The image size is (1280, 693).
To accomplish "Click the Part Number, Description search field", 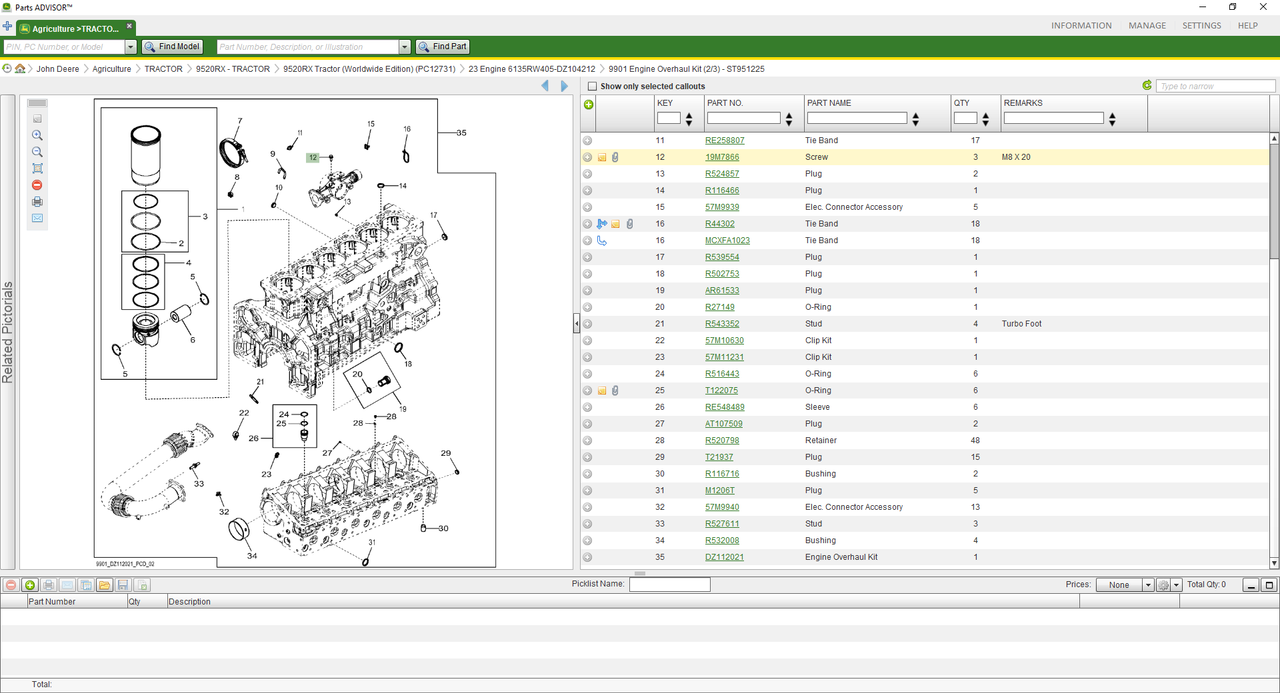I will [308, 47].
